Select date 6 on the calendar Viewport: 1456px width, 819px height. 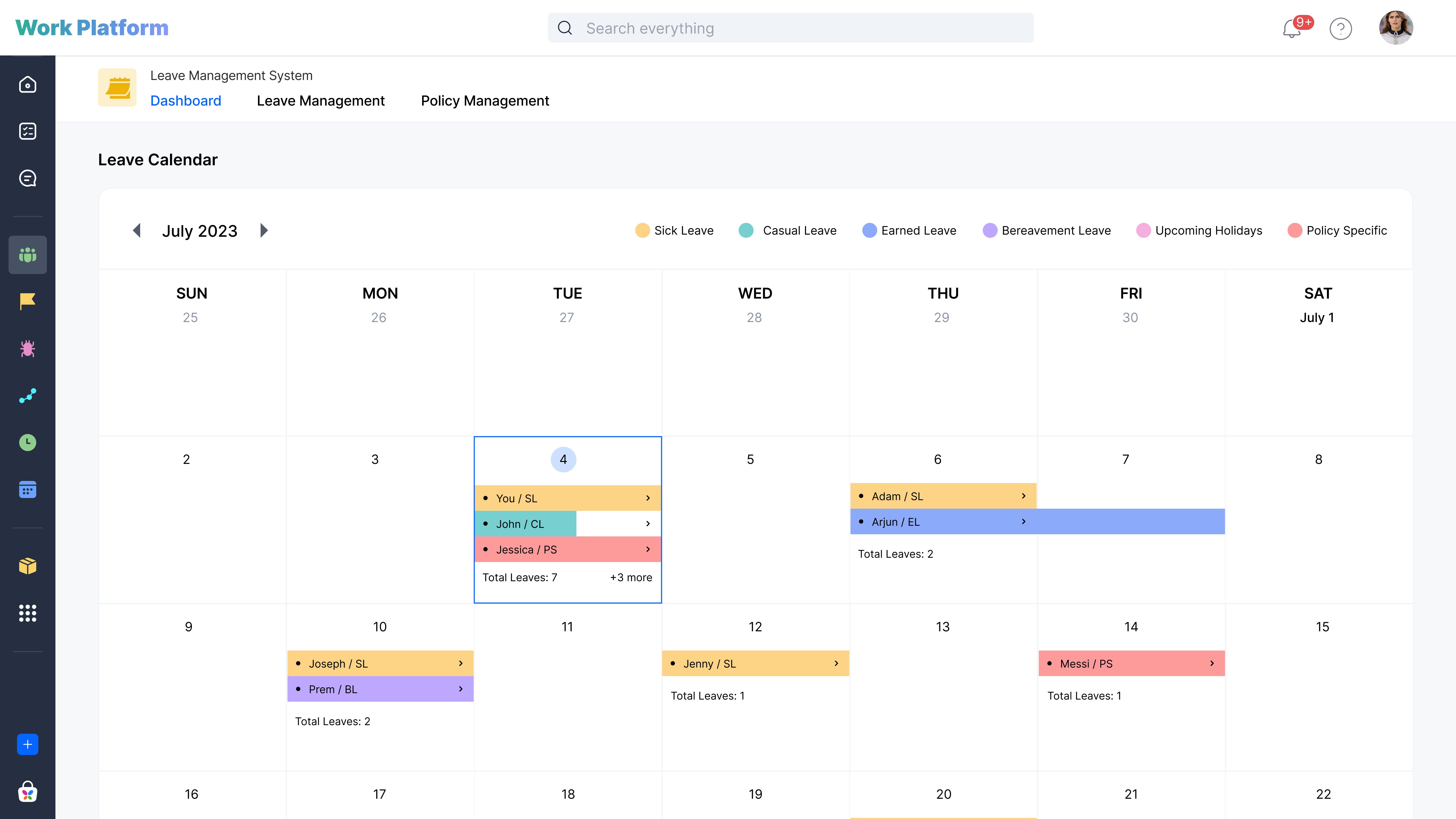[x=938, y=459]
